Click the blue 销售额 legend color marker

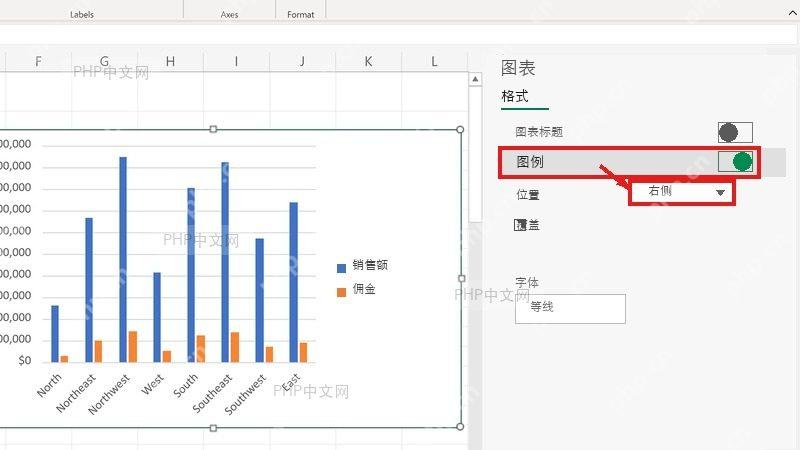[x=341, y=268]
